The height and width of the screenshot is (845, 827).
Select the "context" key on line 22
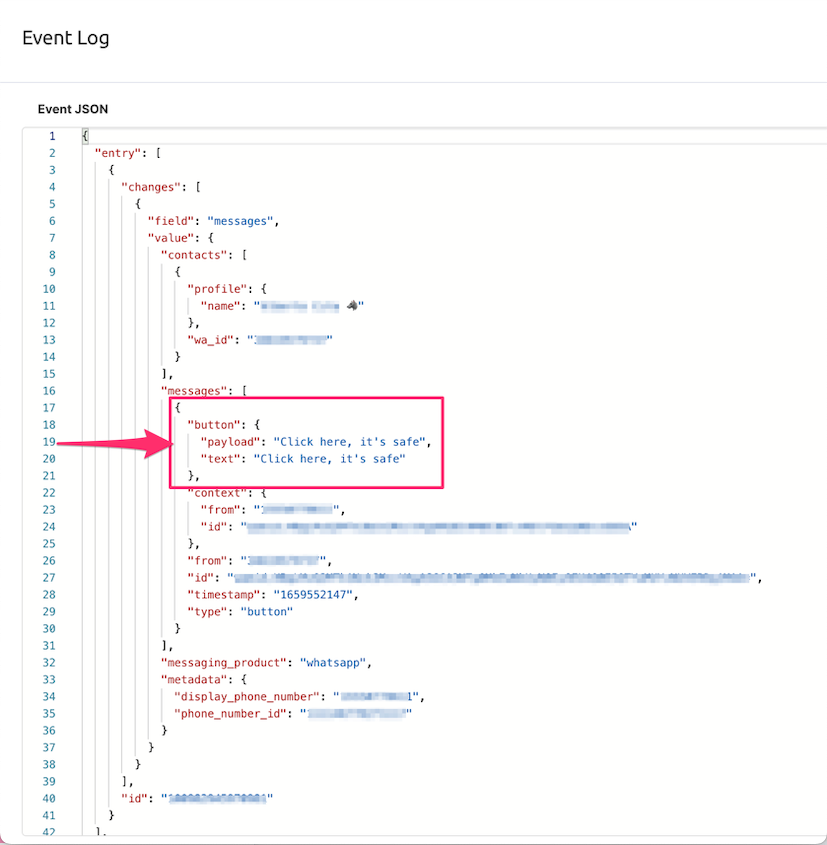pyautogui.click(x=217, y=492)
